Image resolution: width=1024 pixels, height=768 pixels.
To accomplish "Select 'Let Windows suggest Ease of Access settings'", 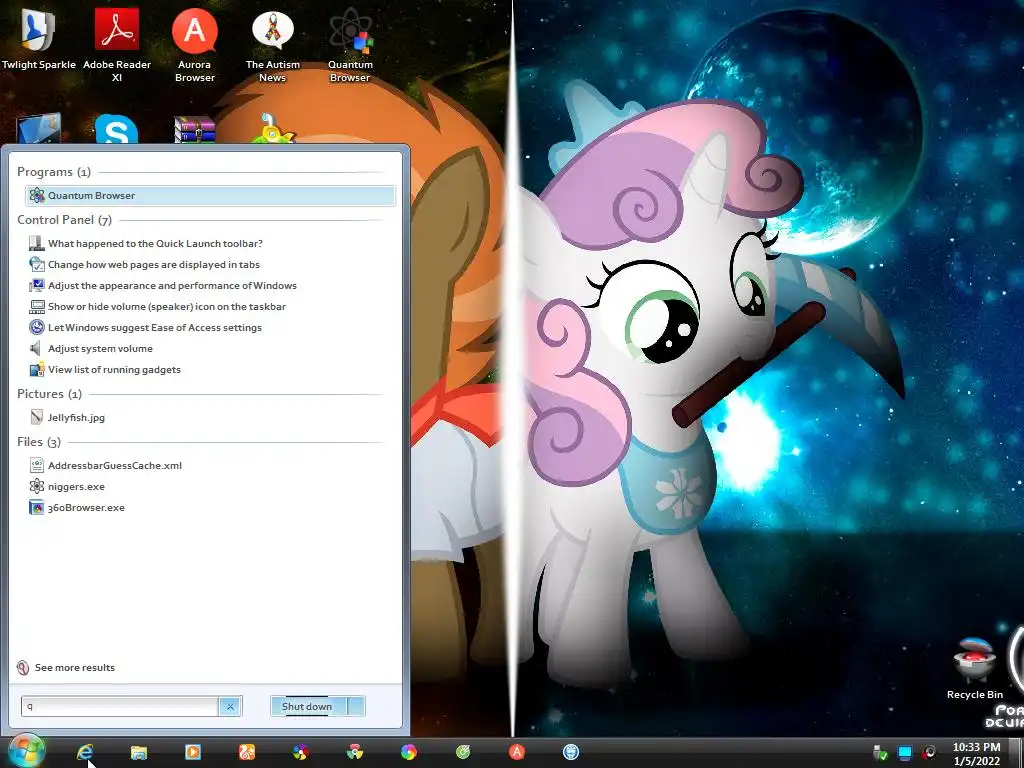I will tap(144, 327).
